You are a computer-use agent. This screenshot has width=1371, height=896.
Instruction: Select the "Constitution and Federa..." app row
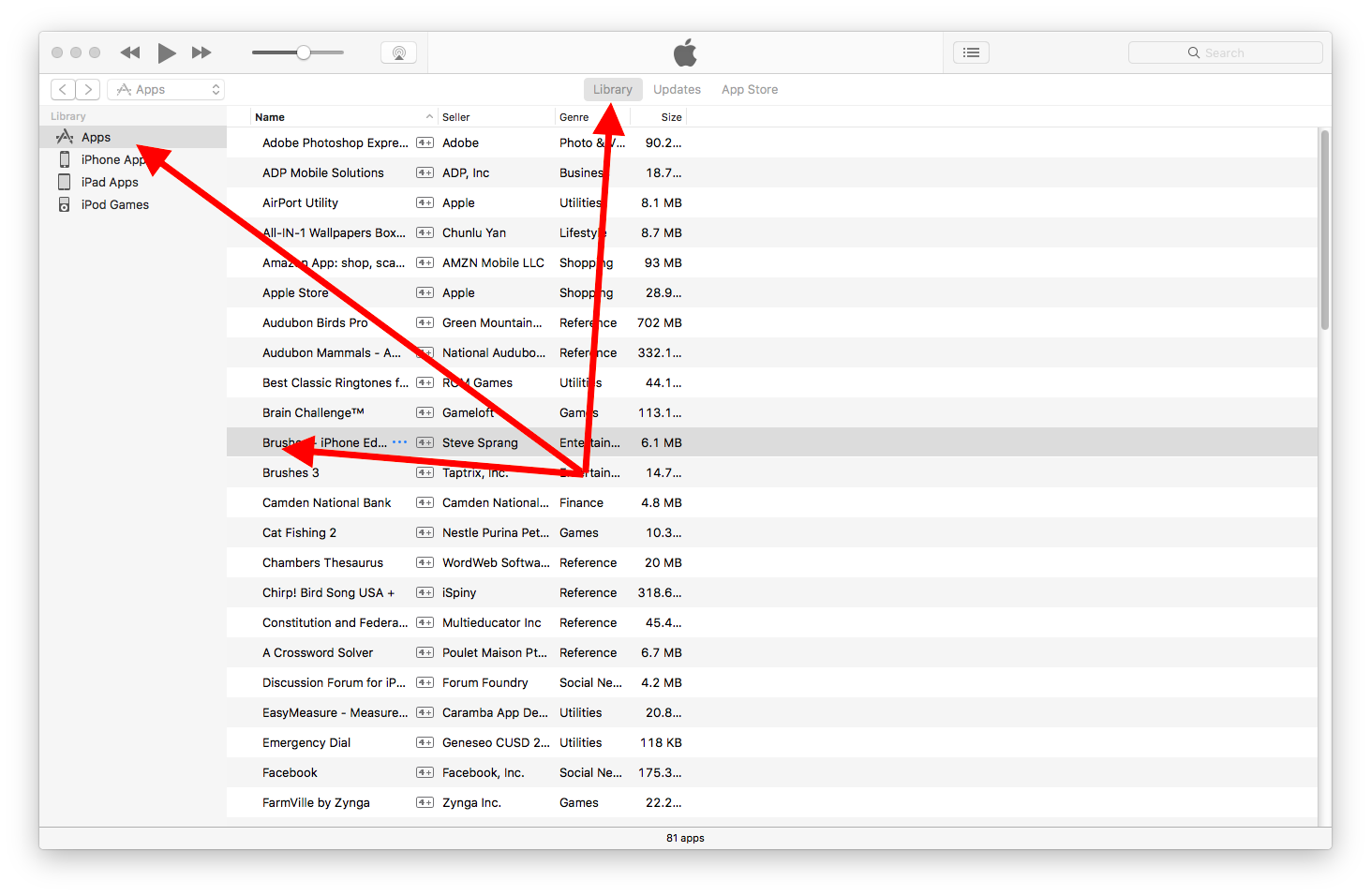point(772,622)
